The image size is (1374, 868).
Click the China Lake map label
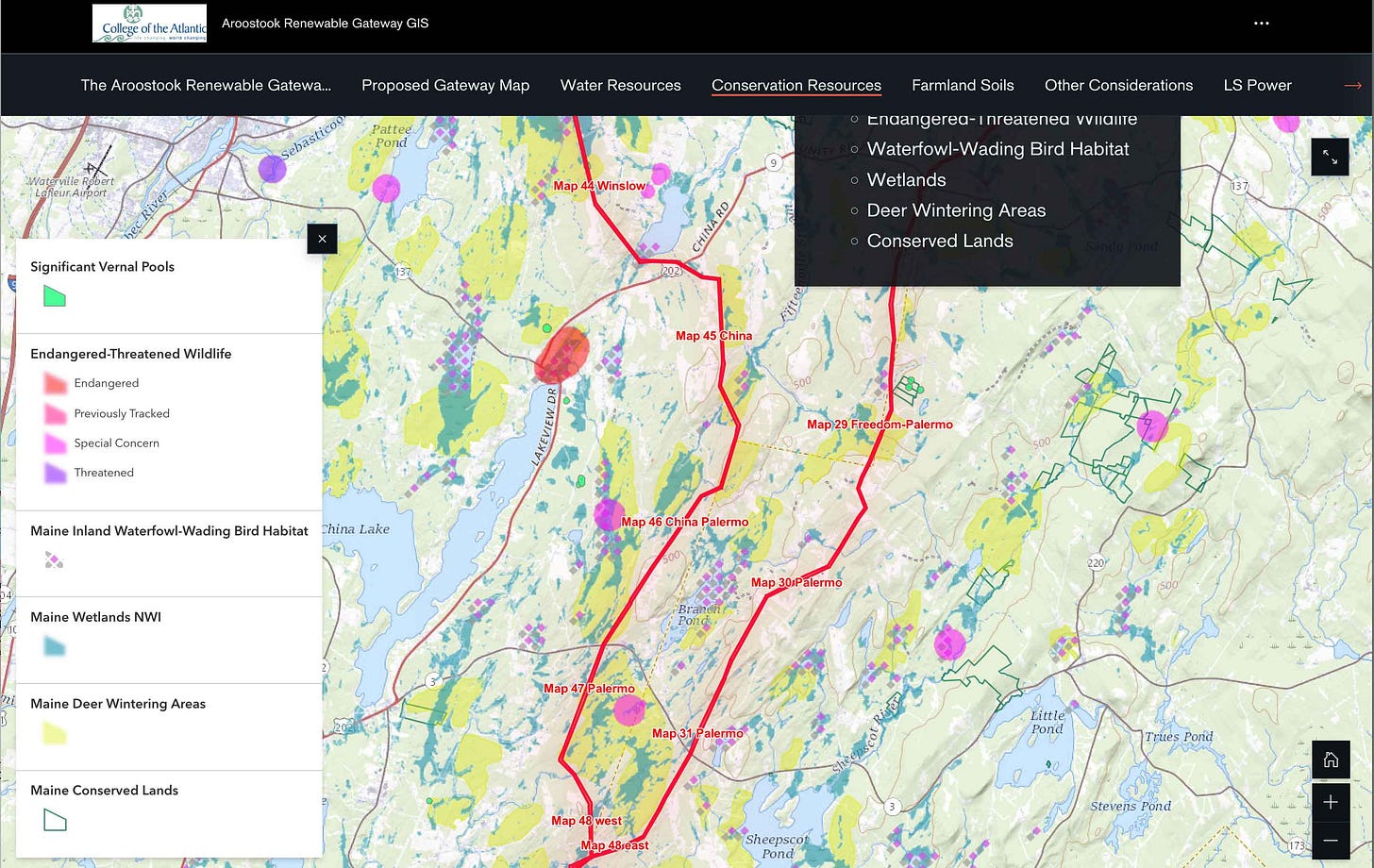[x=356, y=529]
